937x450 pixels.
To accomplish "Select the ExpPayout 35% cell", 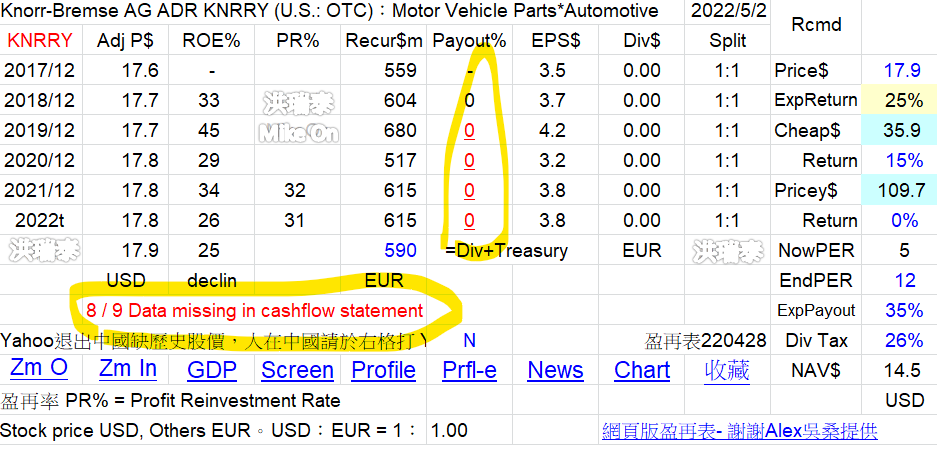I will tap(903, 311).
